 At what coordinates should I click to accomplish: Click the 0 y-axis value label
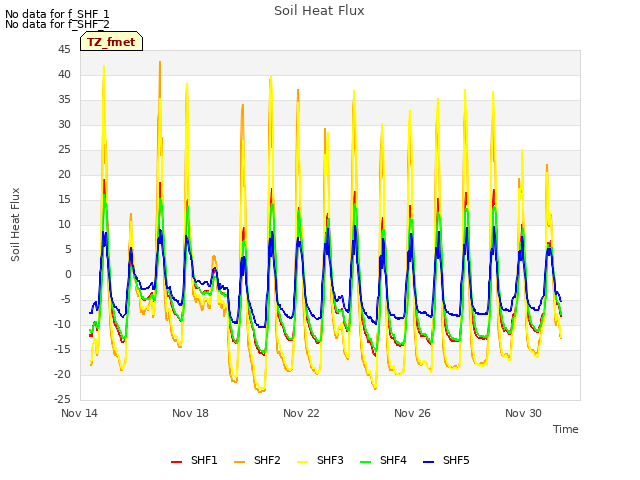[x=68, y=274]
